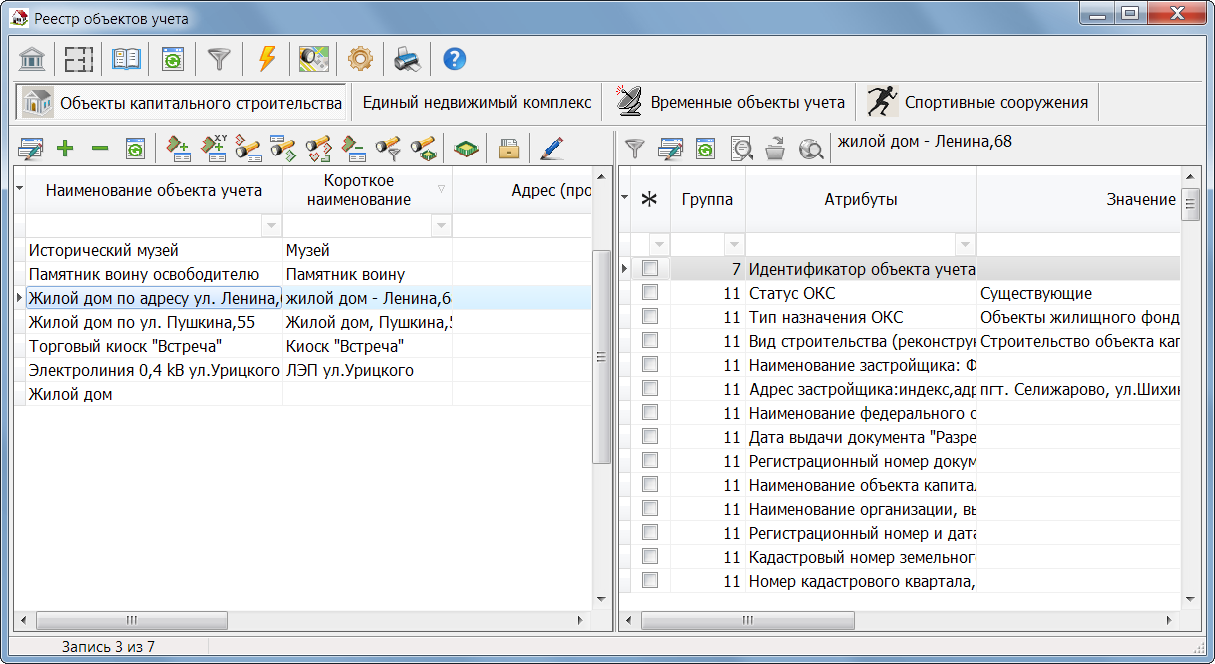Open settings with the gear icon
Screen dimensions: 1215x664
(x=360, y=59)
